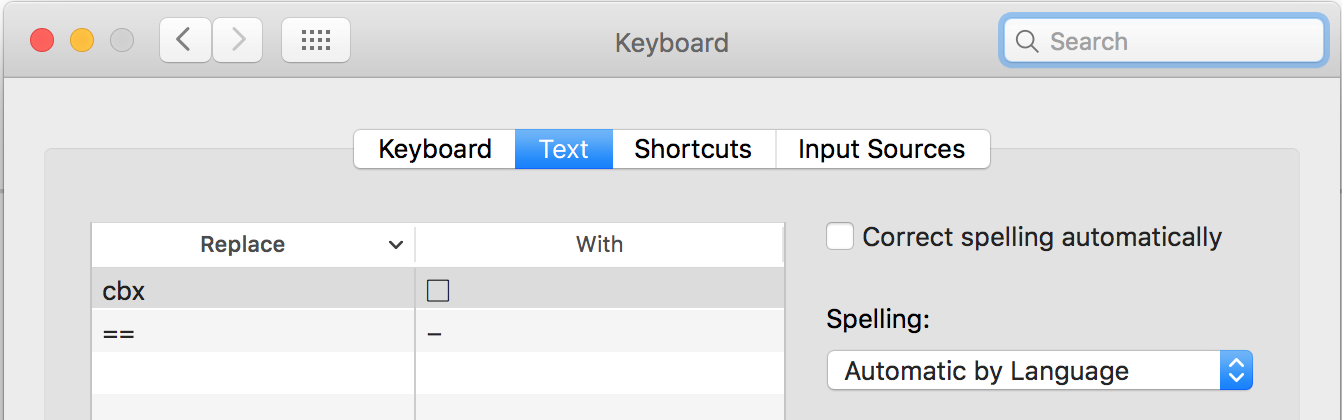The height and width of the screenshot is (420, 1342).
Task: Click the yellow minimize window button
Action: pos(82,41)
